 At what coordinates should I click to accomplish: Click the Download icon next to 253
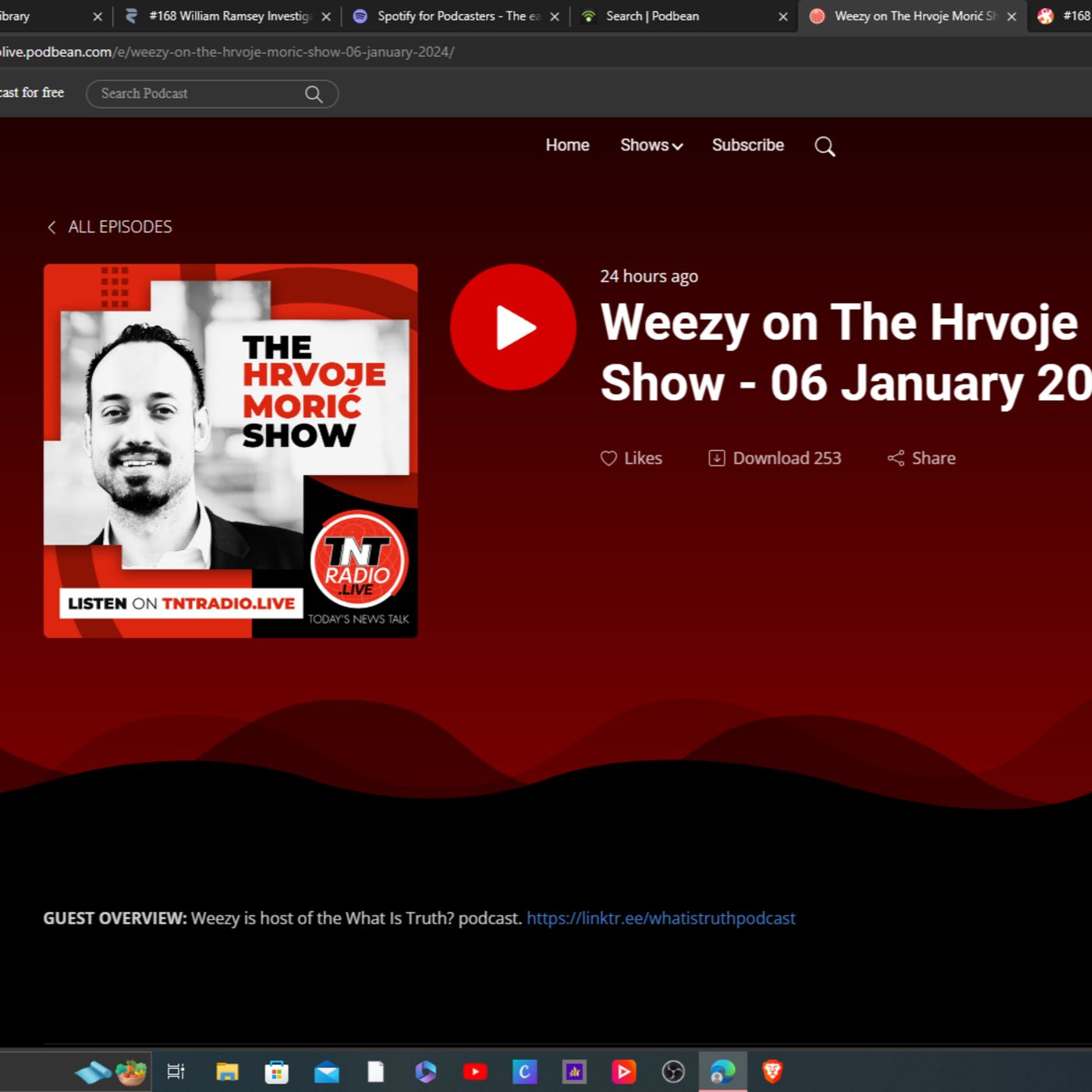pyautogui.click(x=716, y=459)
